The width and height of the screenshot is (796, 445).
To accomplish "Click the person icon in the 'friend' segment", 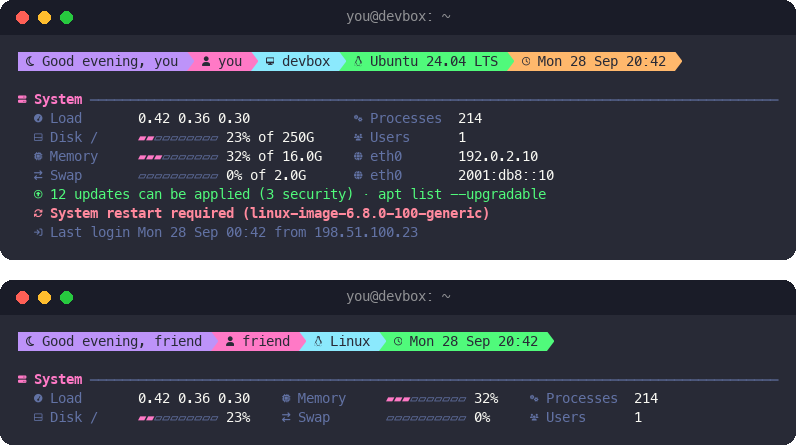I will click(230, 341).
